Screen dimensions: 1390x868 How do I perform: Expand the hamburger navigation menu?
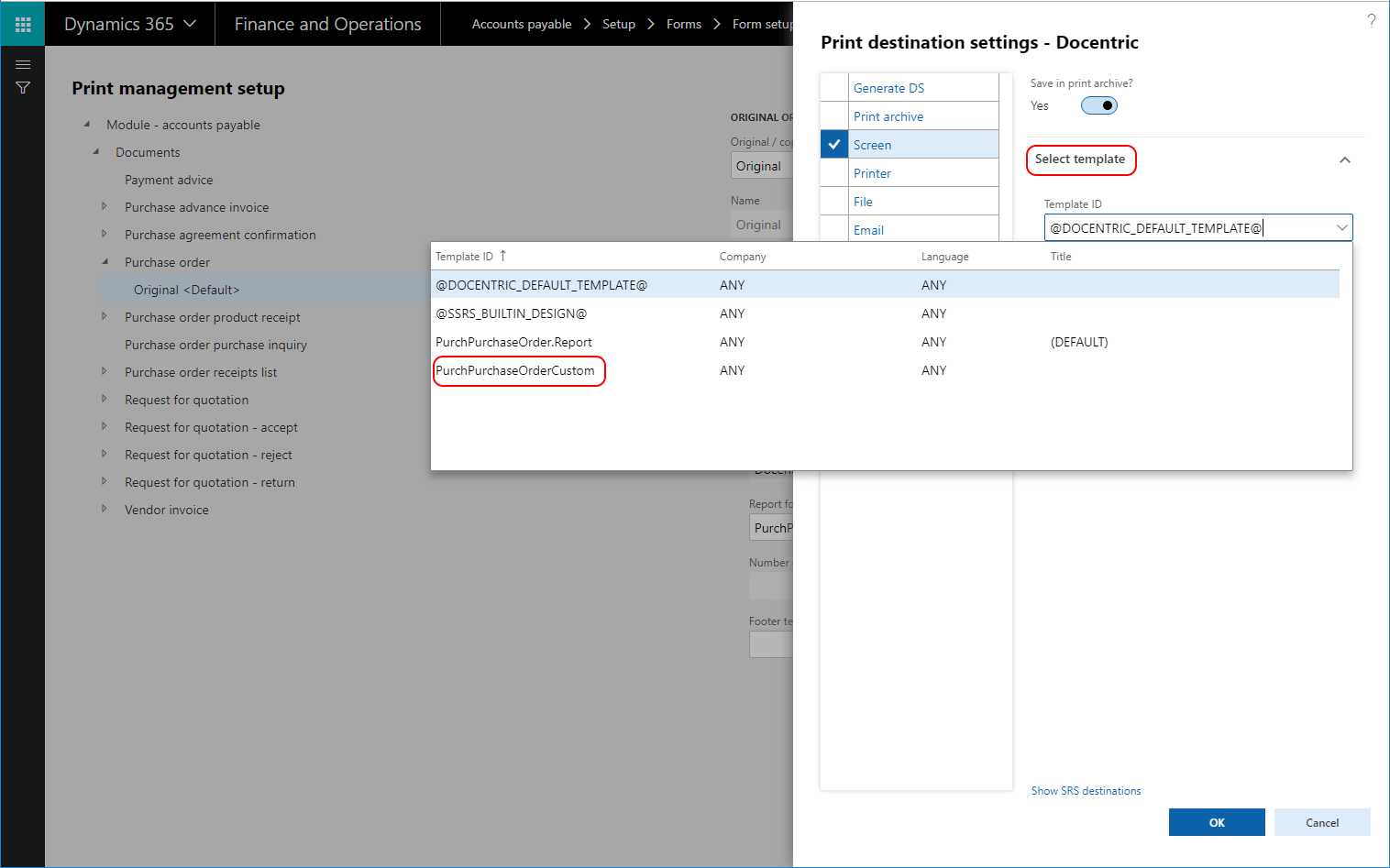[23, 64]
